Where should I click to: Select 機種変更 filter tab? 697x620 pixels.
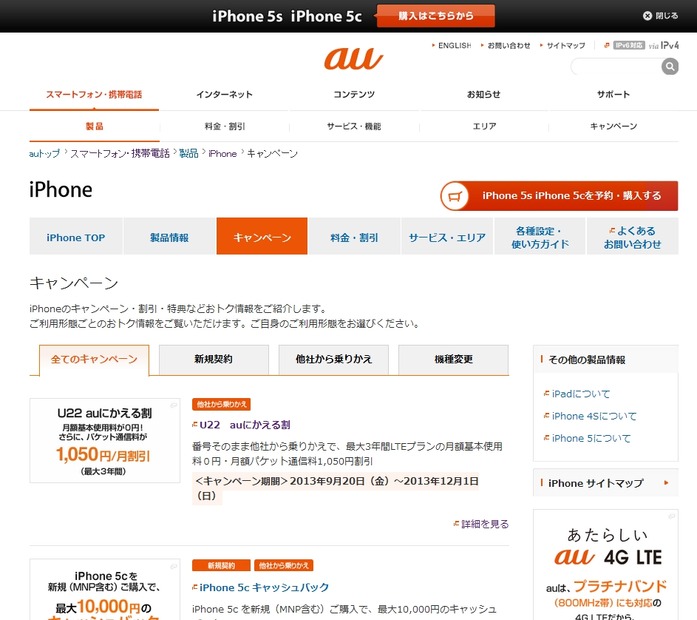point(453,359)
